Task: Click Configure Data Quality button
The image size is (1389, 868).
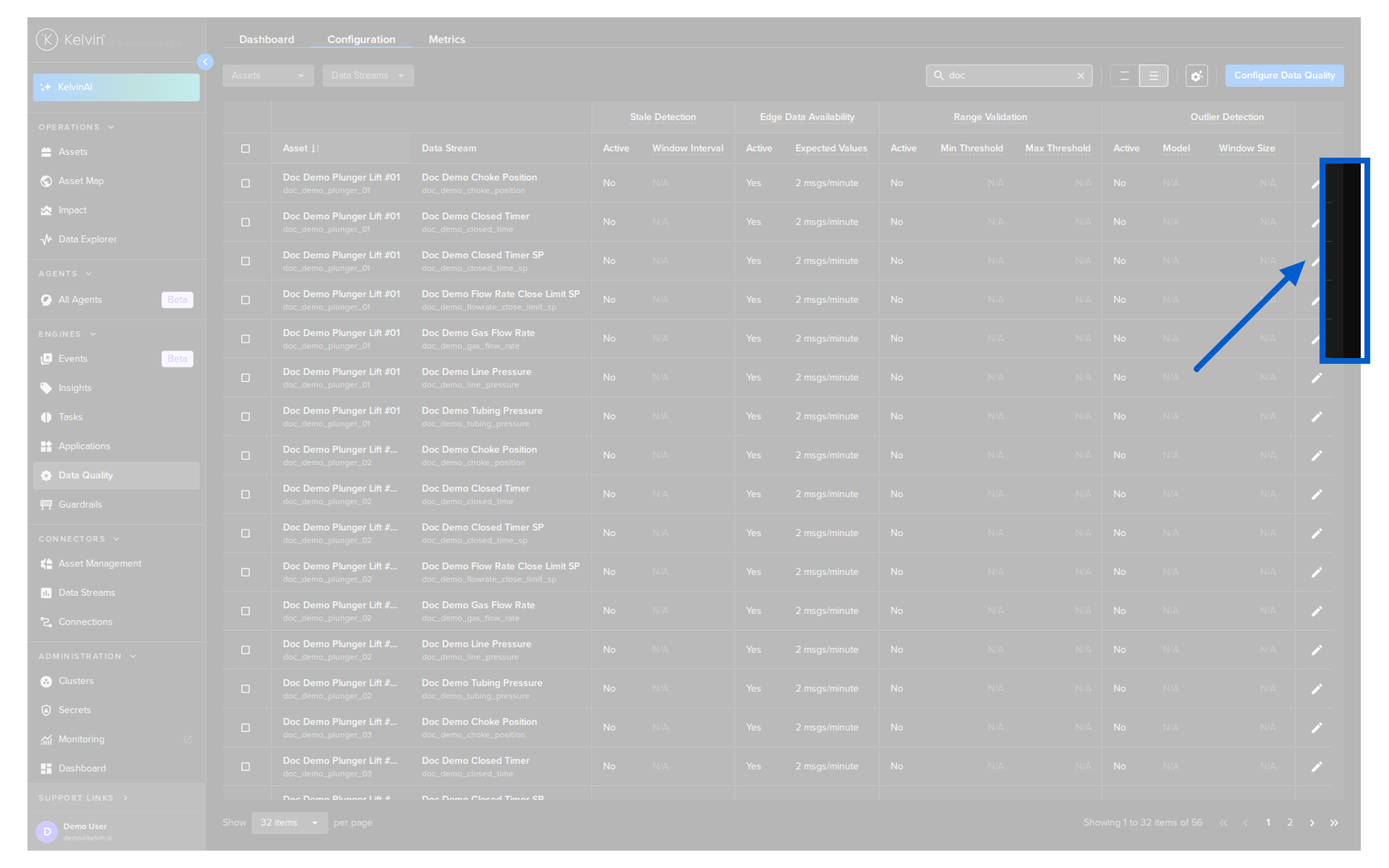Action: [1284, 75]
